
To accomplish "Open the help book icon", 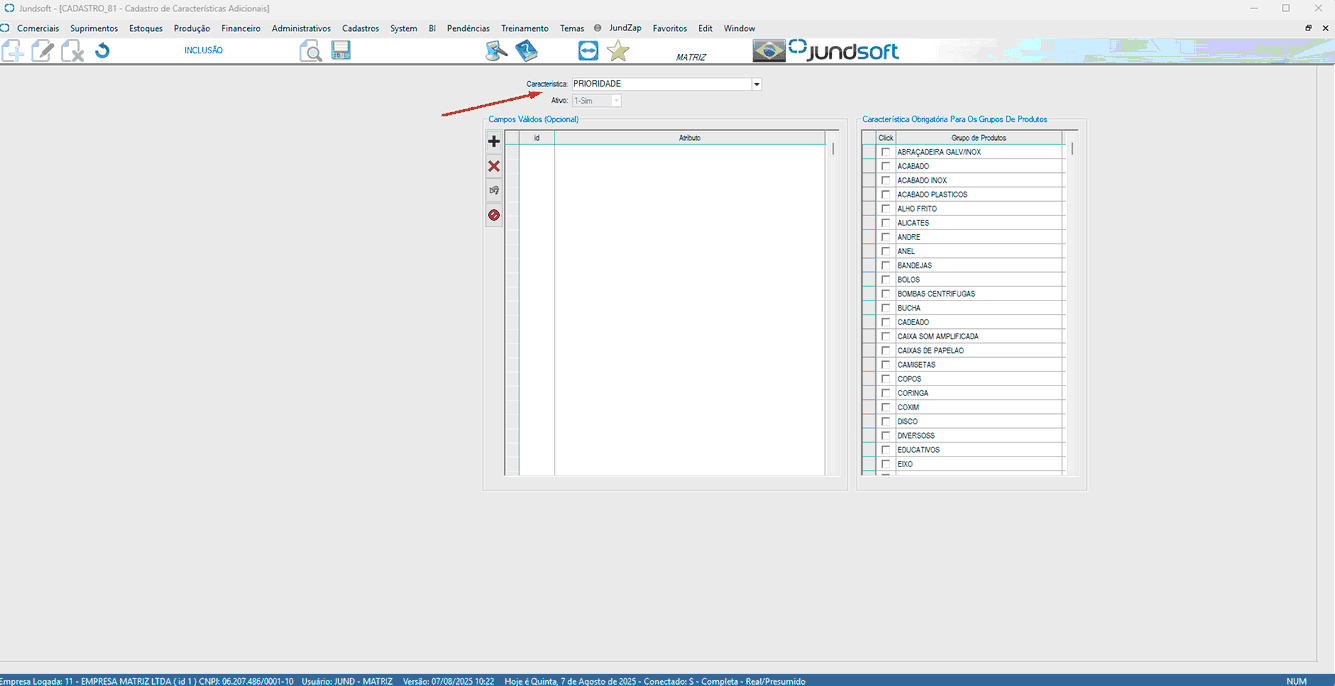I will pos(526,51).
